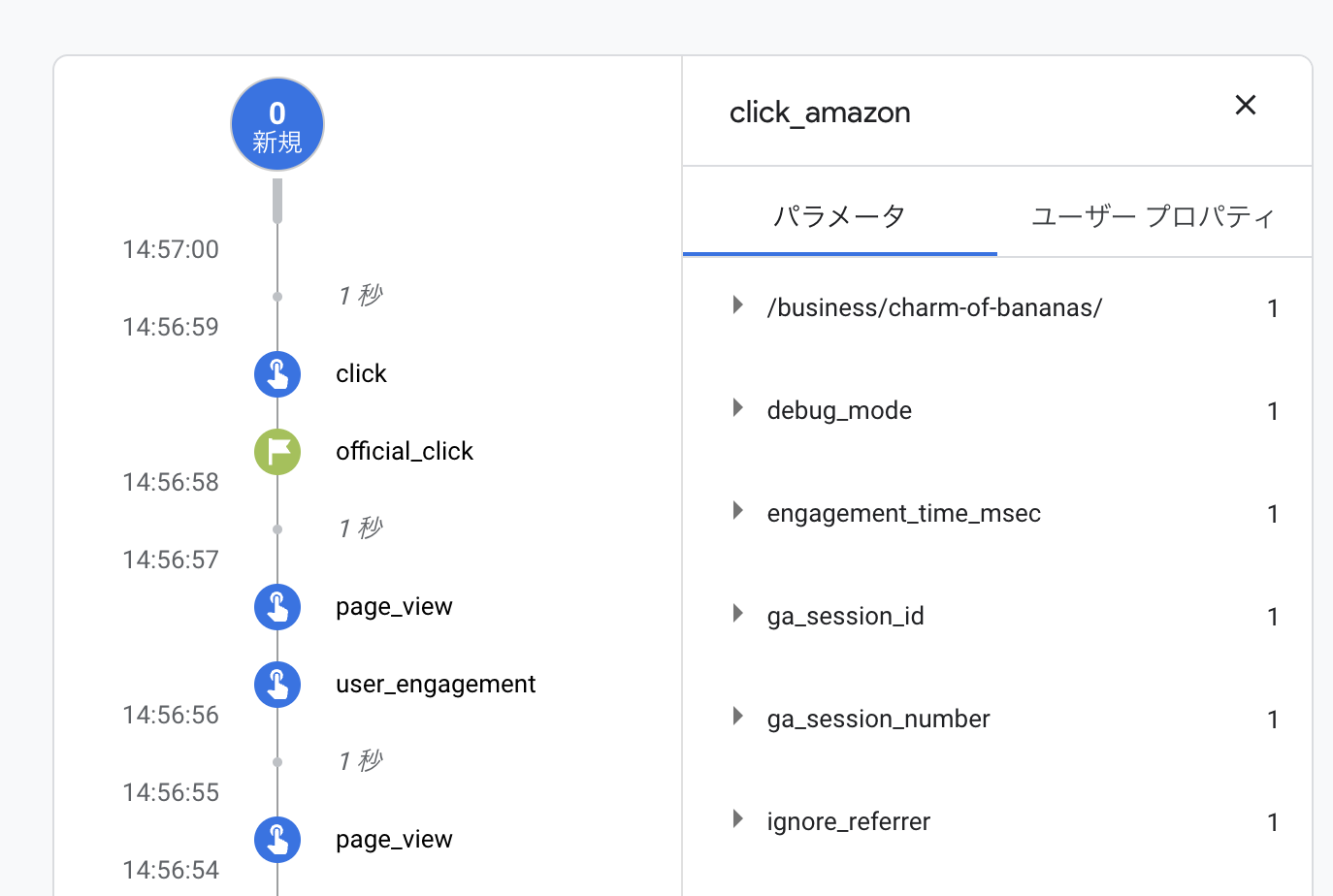Screen dimensions: 1333x896
Task: Click the engagement_time_msec parameter name
Action: [904, 513]
